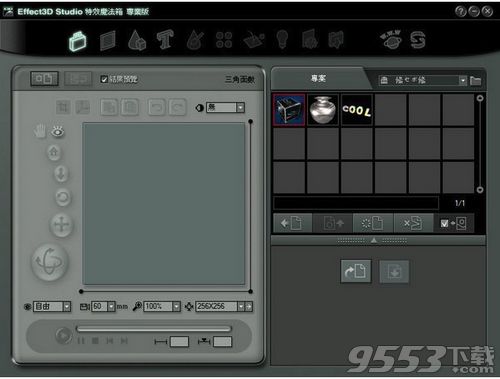500x379 pixels.
Task: Click the home reset view button
Action: tap(54, 153)
